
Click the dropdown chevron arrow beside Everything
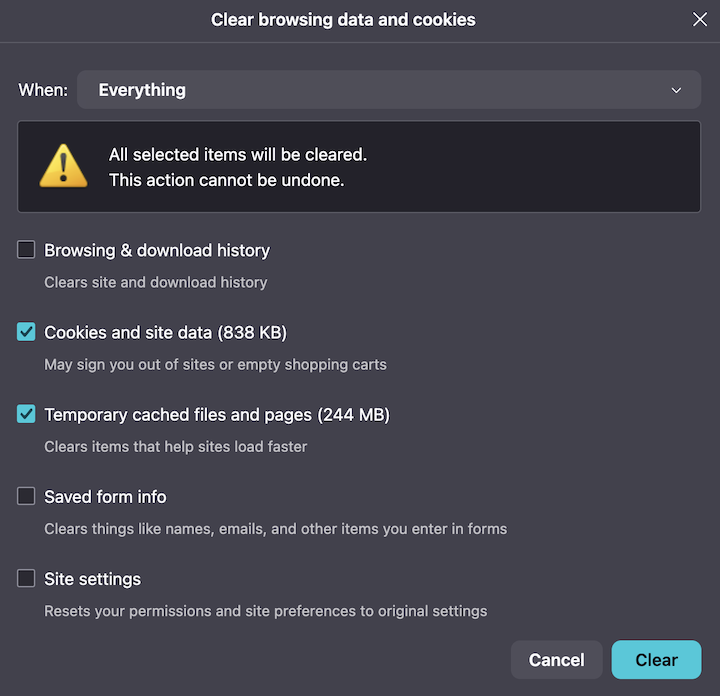tap(676, 90)
